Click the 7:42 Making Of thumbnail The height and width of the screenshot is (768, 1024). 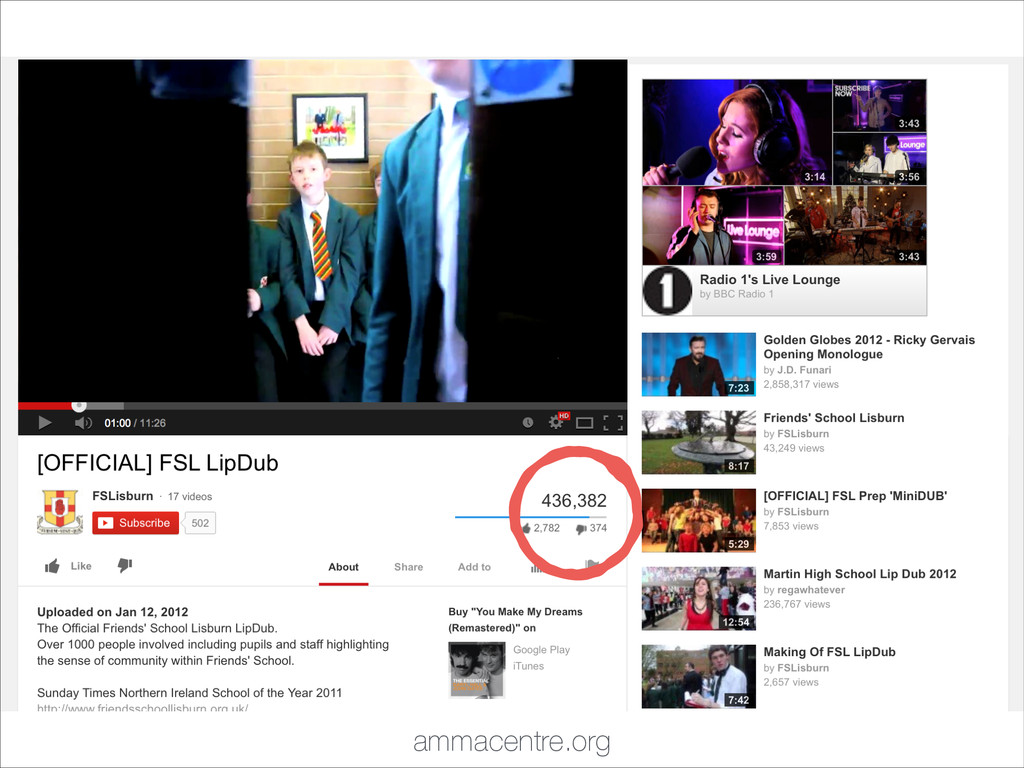point(699,677)
